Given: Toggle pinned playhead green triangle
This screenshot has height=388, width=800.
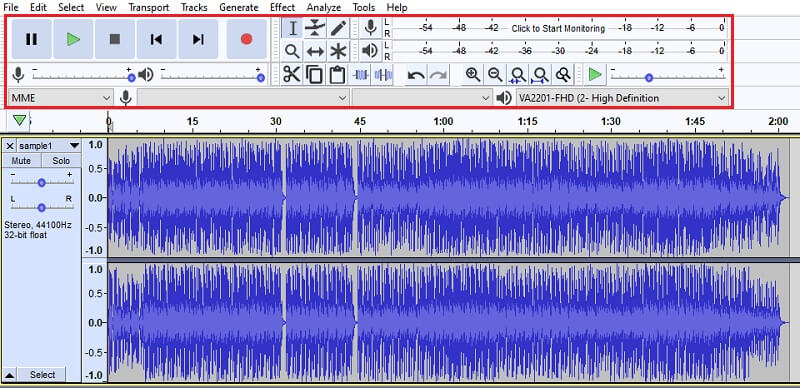Looking at the screenshot, I should click(19, 120).
